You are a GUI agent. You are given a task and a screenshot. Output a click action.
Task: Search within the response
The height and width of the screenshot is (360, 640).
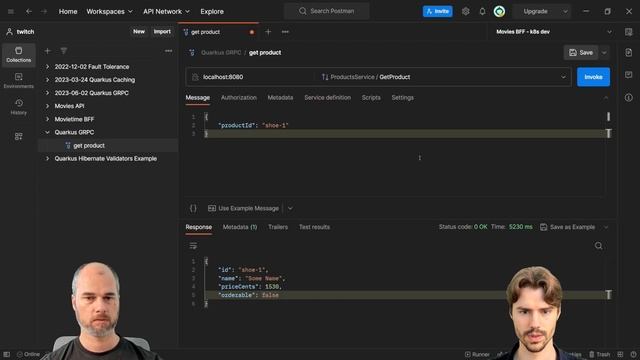[598, 246]
